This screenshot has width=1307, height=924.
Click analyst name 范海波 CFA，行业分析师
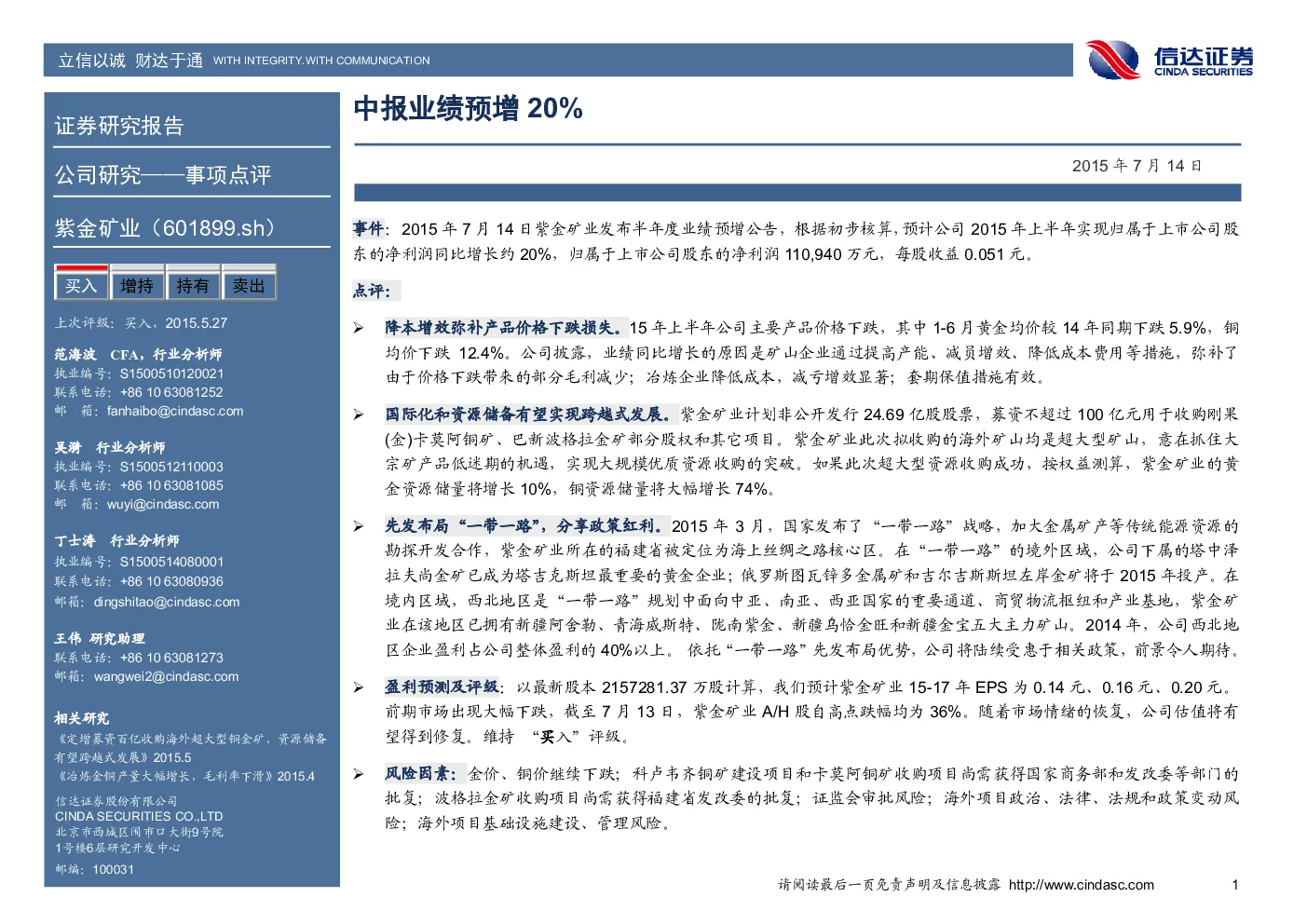click(x=138, y=354)
